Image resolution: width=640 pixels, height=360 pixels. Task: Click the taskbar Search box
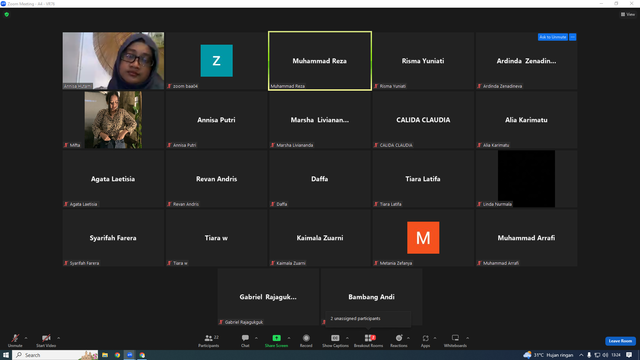pos(55,355)
